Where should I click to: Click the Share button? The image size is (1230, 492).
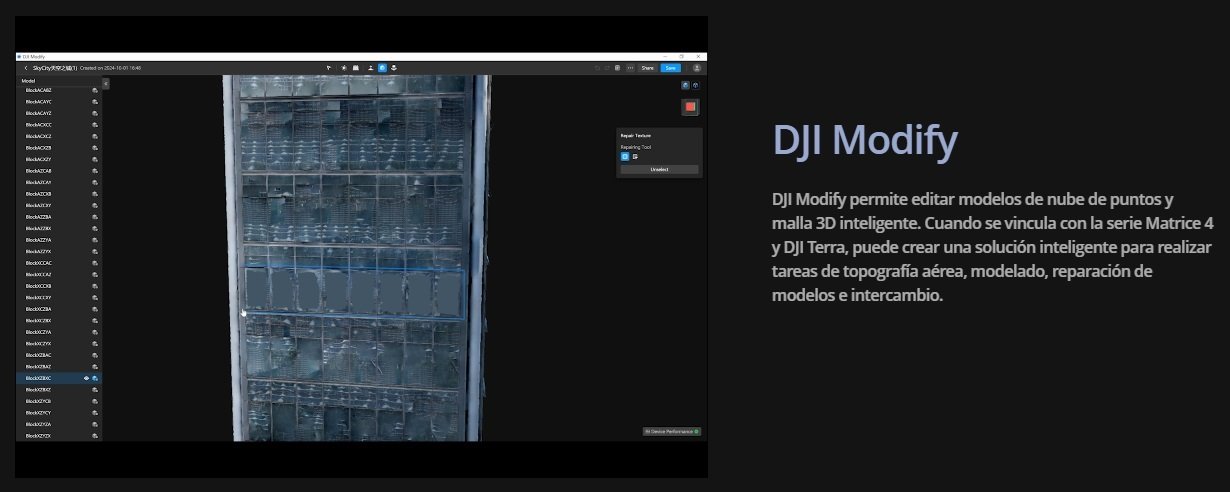[647, 68]
